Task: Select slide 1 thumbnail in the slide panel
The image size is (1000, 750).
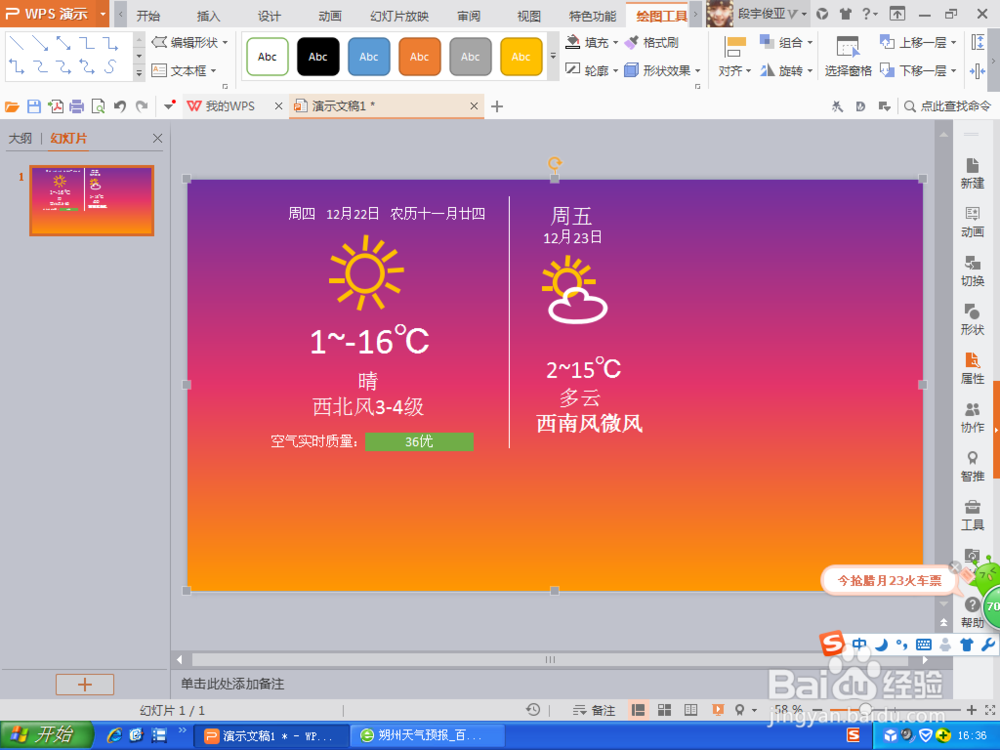Action: pos(90,200)
